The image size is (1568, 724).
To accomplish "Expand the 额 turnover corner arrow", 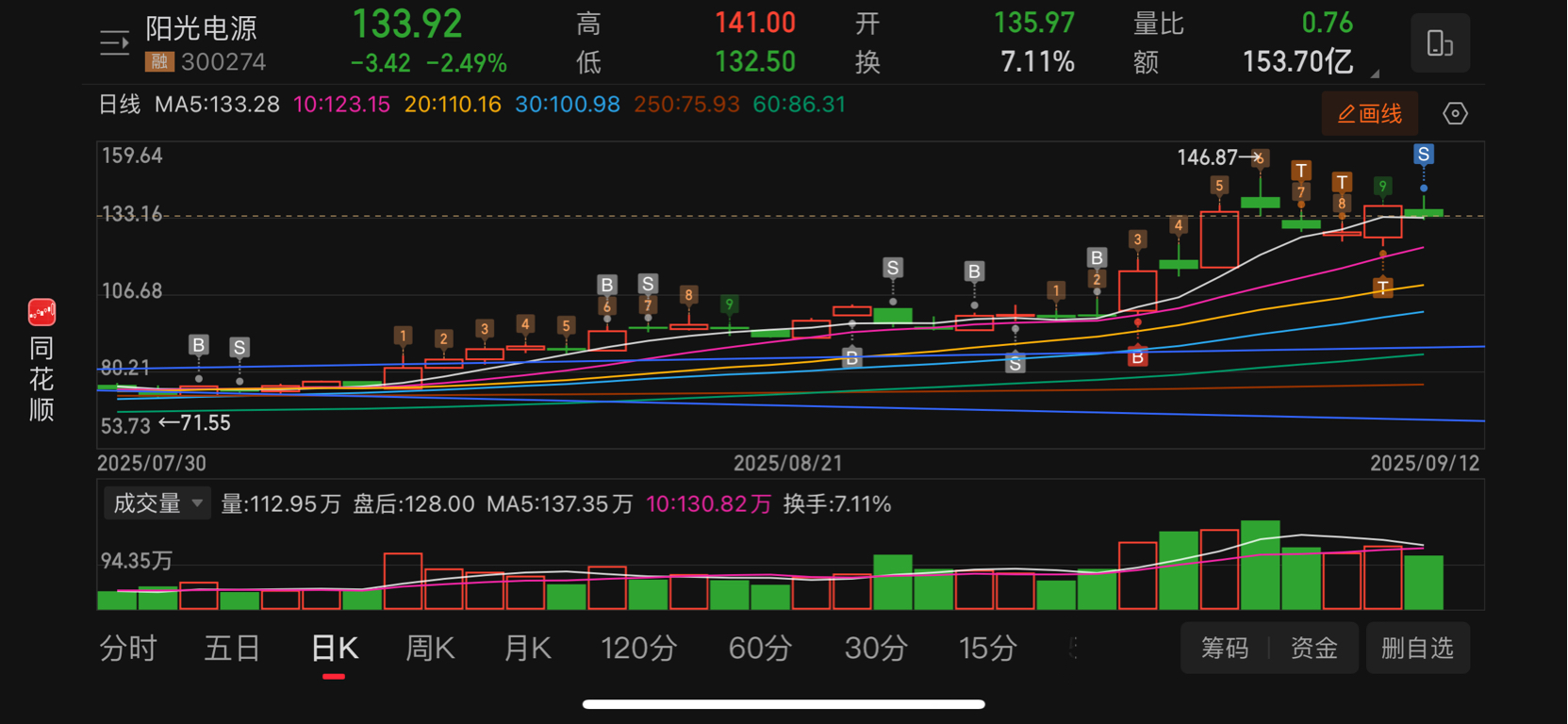I will tap(1375, 73).
